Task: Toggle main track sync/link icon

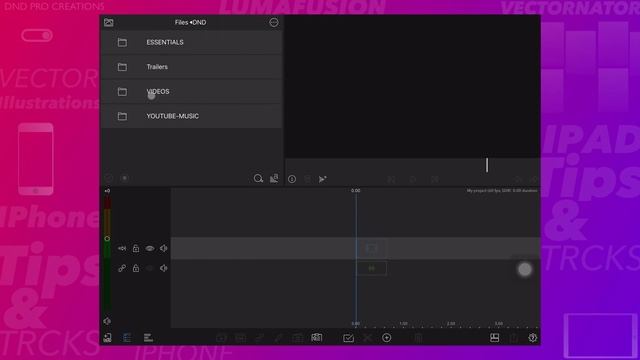Action: [122, 248]
